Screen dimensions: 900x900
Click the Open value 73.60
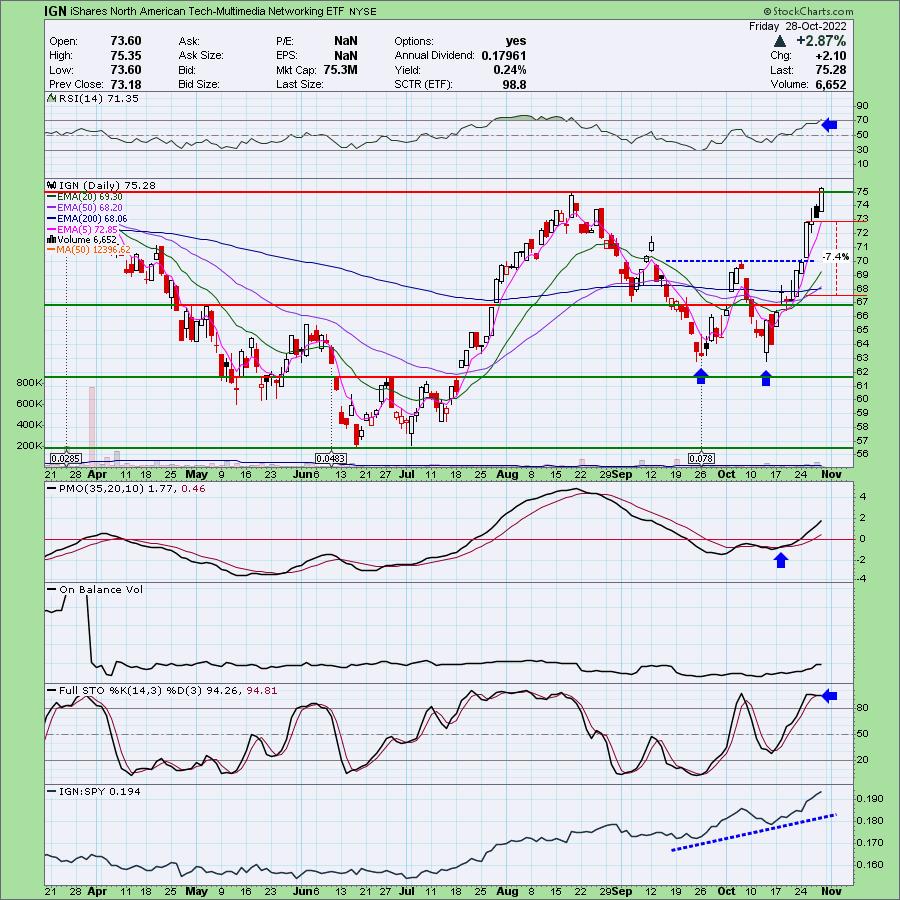[126, 41]
